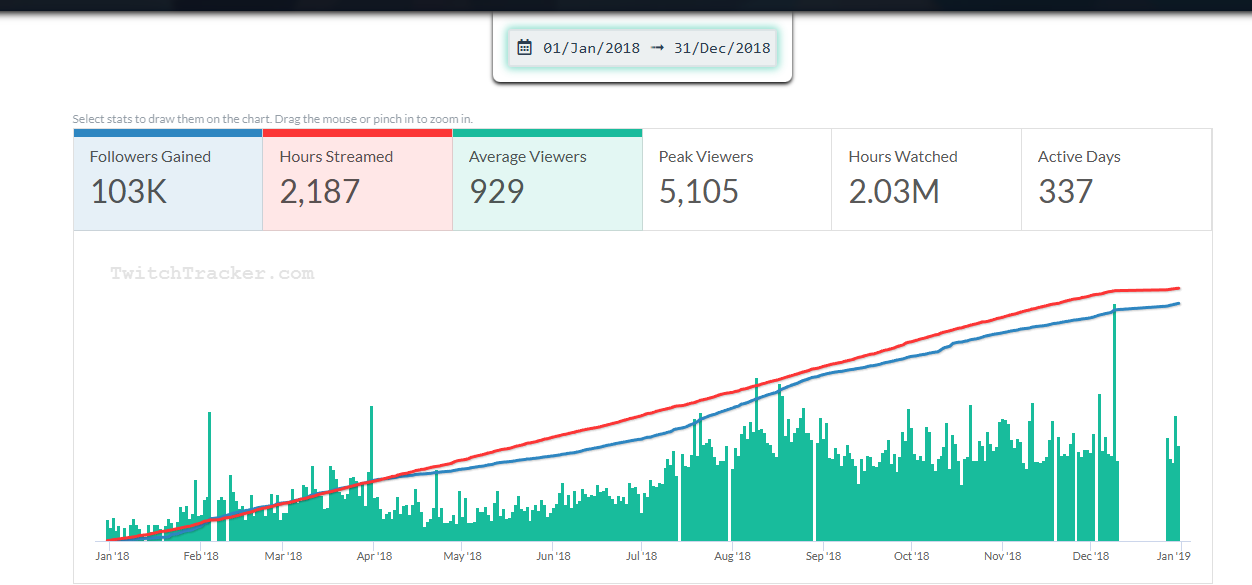Toggle the Hours Streamed stat card
Screen dimensions: 1252x585
(358, 180)
